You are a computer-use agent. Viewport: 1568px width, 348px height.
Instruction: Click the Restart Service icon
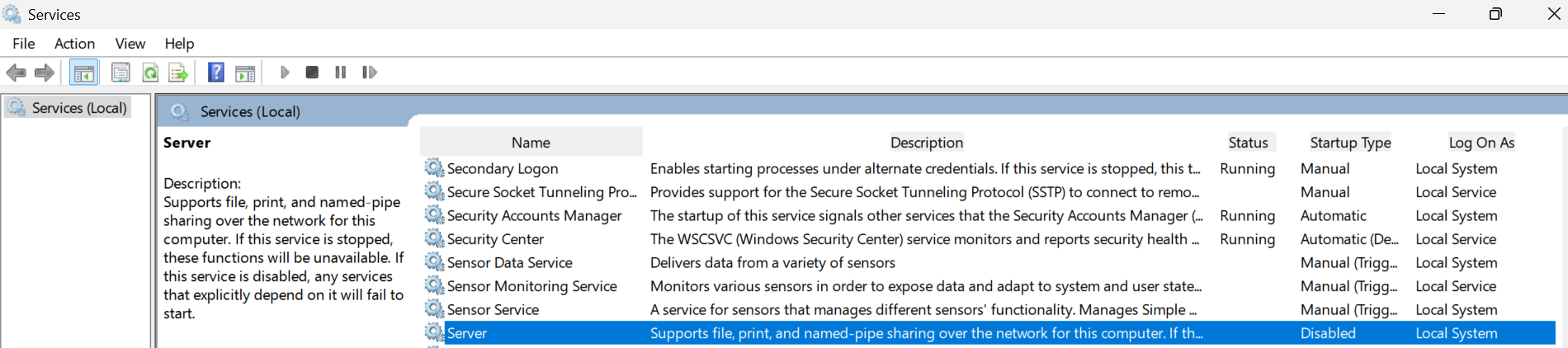coord(370,73)
